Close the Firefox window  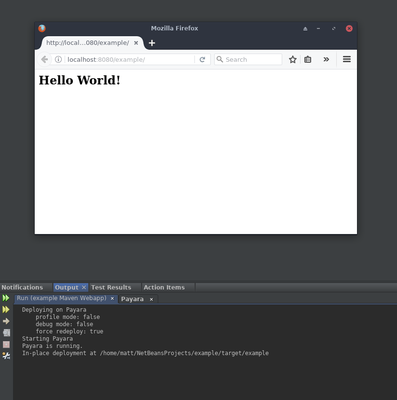click(349, 29)
